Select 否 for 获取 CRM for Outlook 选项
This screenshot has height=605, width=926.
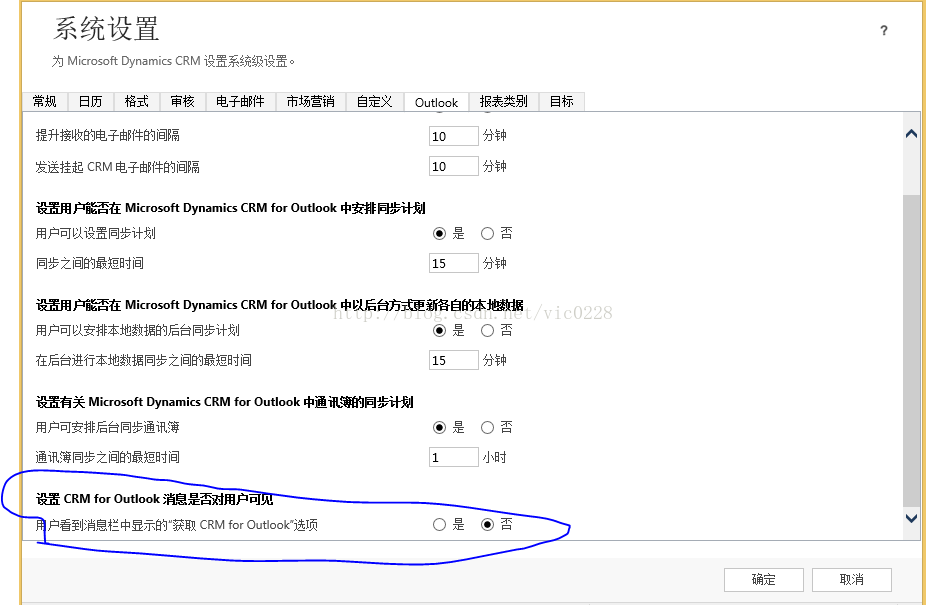[x=487, y=525]
